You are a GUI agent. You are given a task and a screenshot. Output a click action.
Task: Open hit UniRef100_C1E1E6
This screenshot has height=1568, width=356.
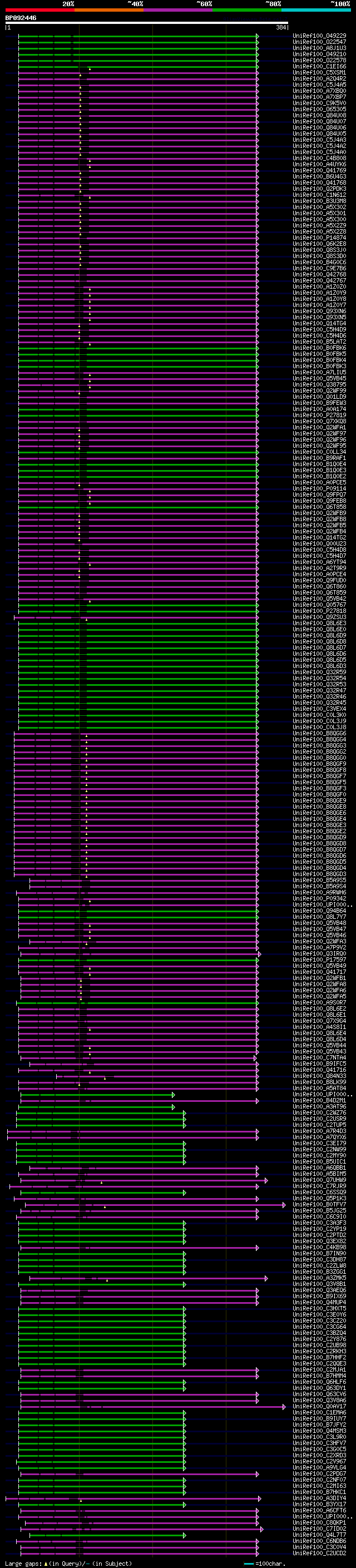[319, 66]
